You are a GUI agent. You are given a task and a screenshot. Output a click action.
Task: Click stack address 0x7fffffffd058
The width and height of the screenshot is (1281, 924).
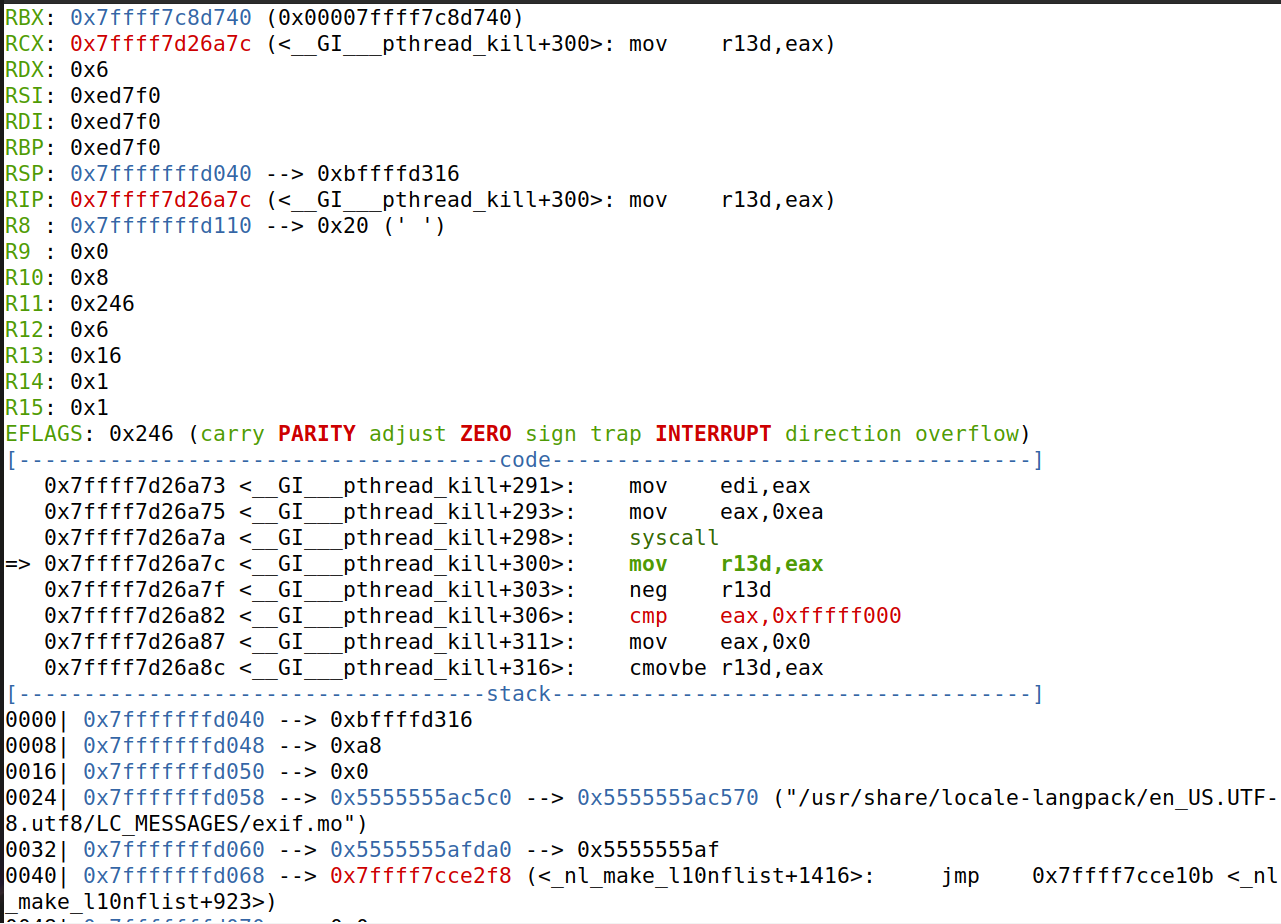[174, 798]
